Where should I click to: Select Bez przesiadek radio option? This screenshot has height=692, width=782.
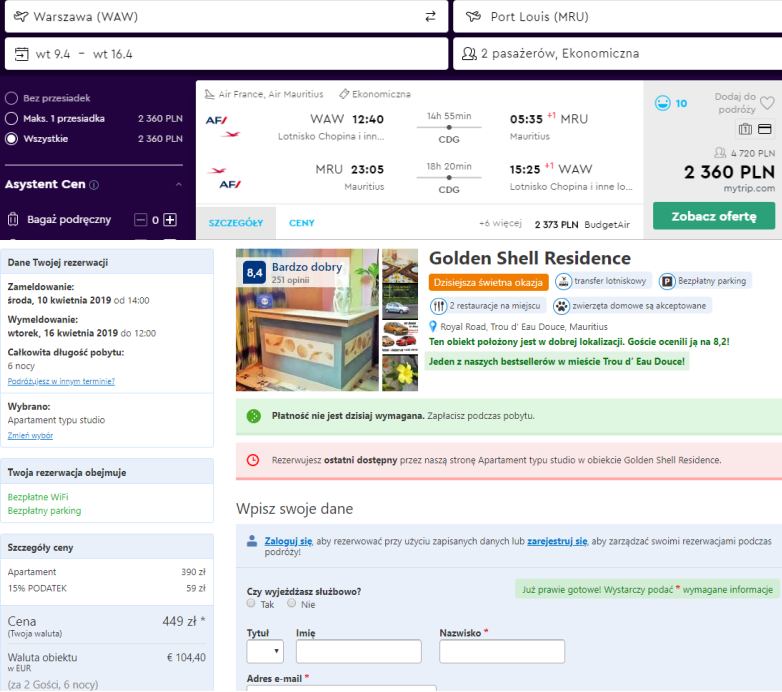(11, 98)
